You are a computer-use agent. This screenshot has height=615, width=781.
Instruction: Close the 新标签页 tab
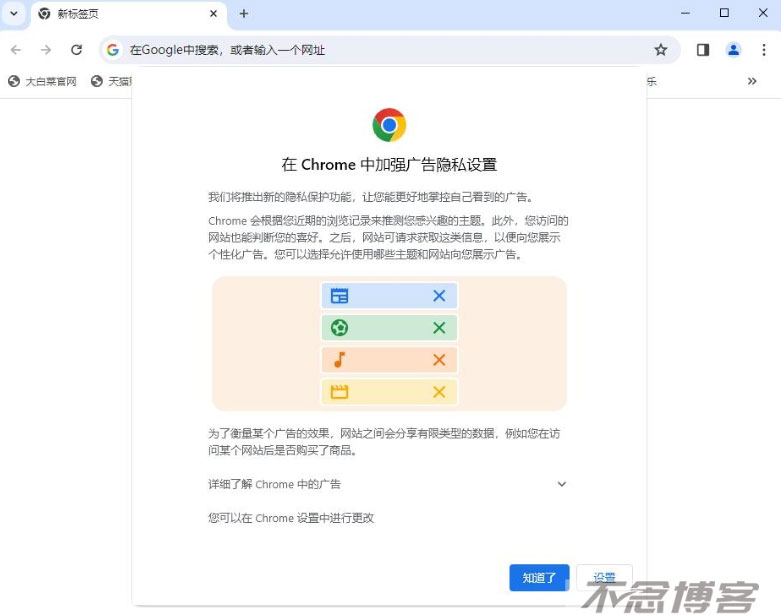(213, 14)
